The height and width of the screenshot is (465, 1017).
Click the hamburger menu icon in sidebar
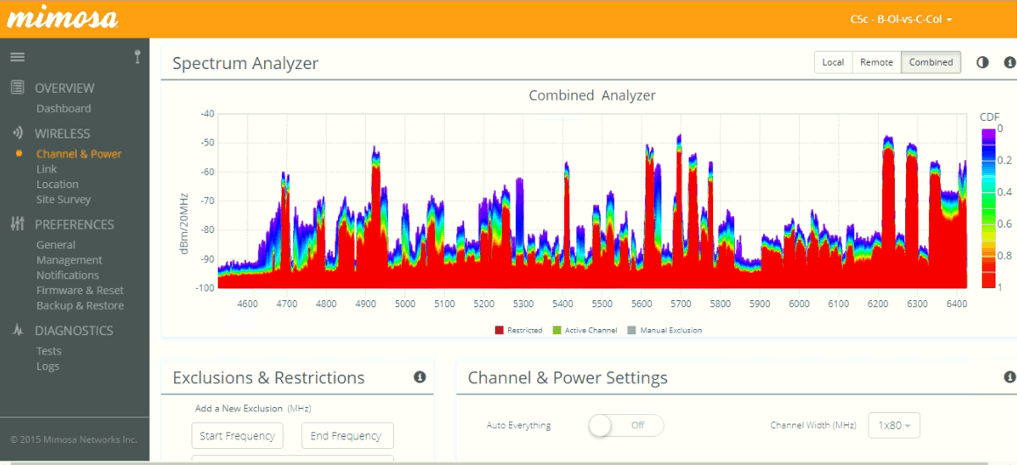17,57
